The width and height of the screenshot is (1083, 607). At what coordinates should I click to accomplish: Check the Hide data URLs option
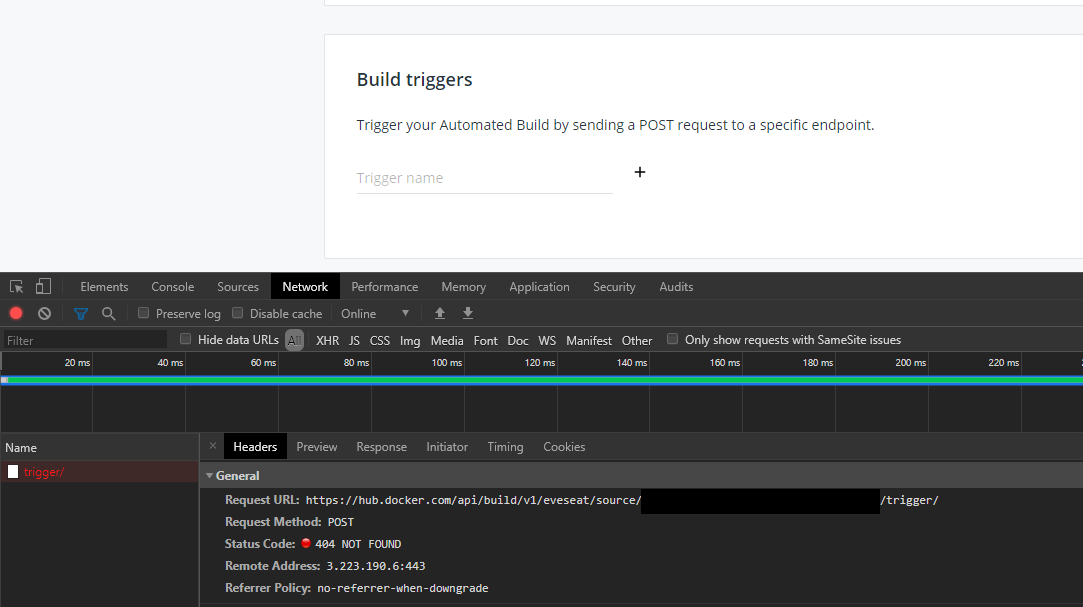[185, 339]
